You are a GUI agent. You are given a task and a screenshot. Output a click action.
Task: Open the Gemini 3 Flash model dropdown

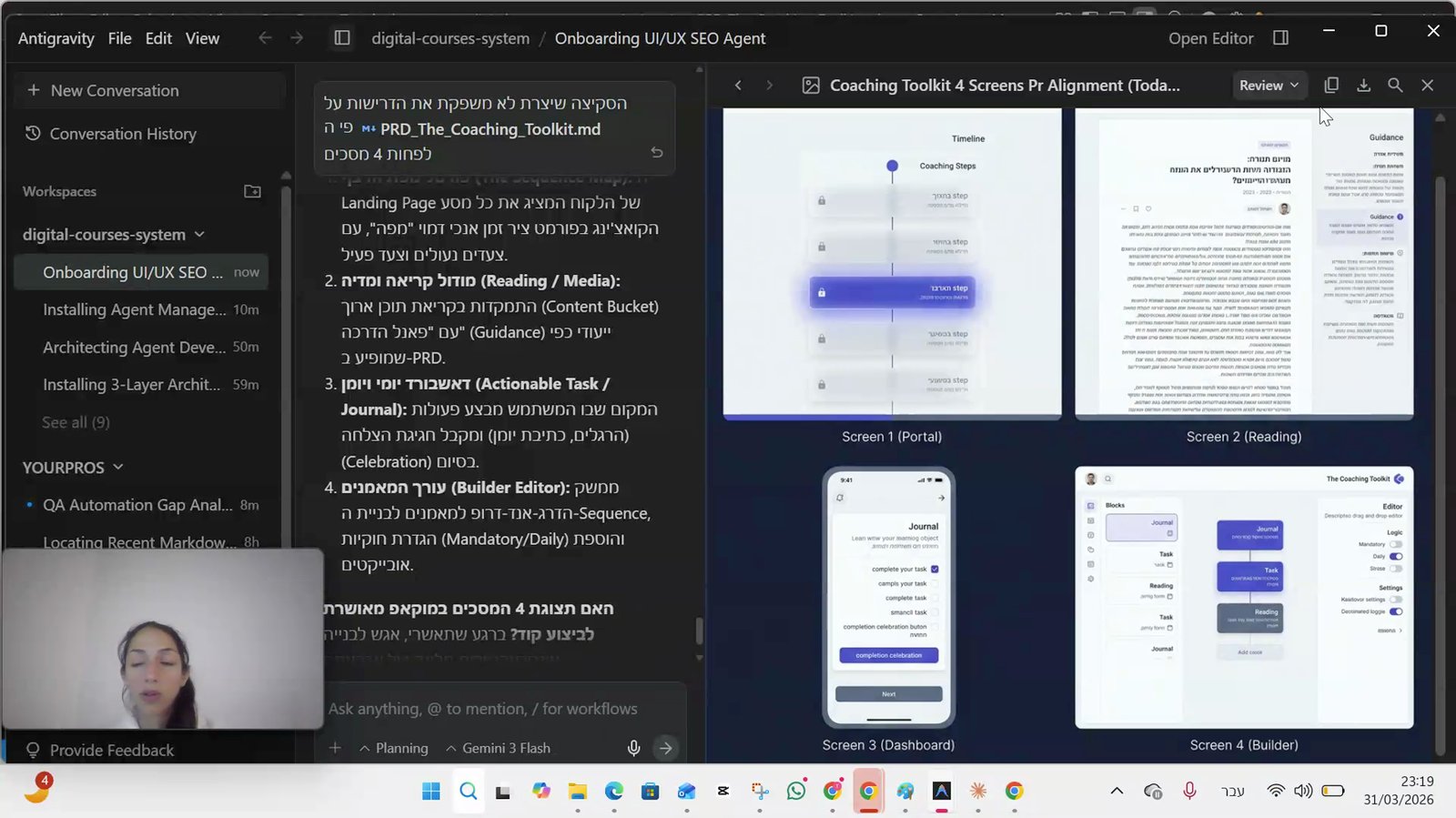pos(498,748)
